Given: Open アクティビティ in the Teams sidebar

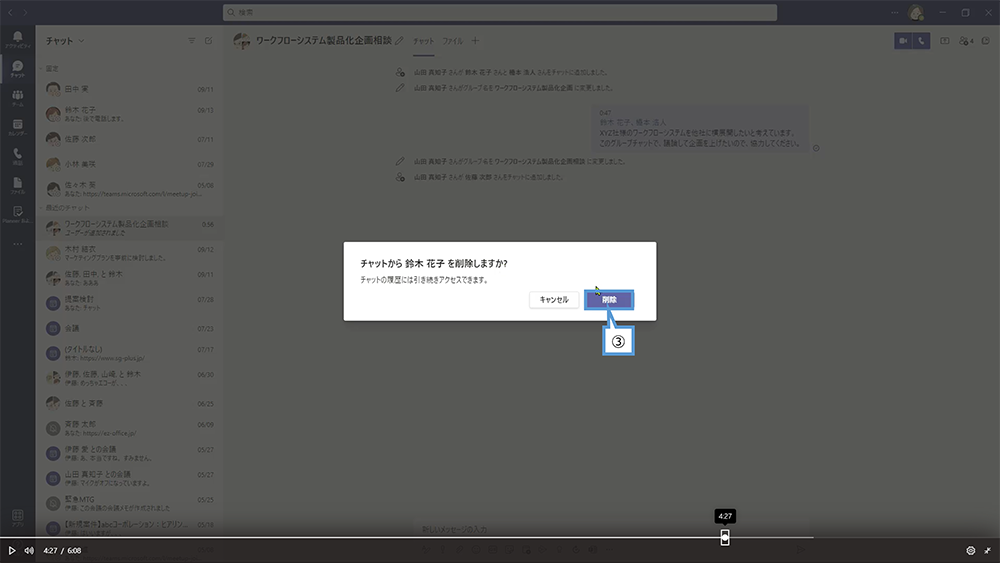Looking at the screenshot, I should [17, 40].
